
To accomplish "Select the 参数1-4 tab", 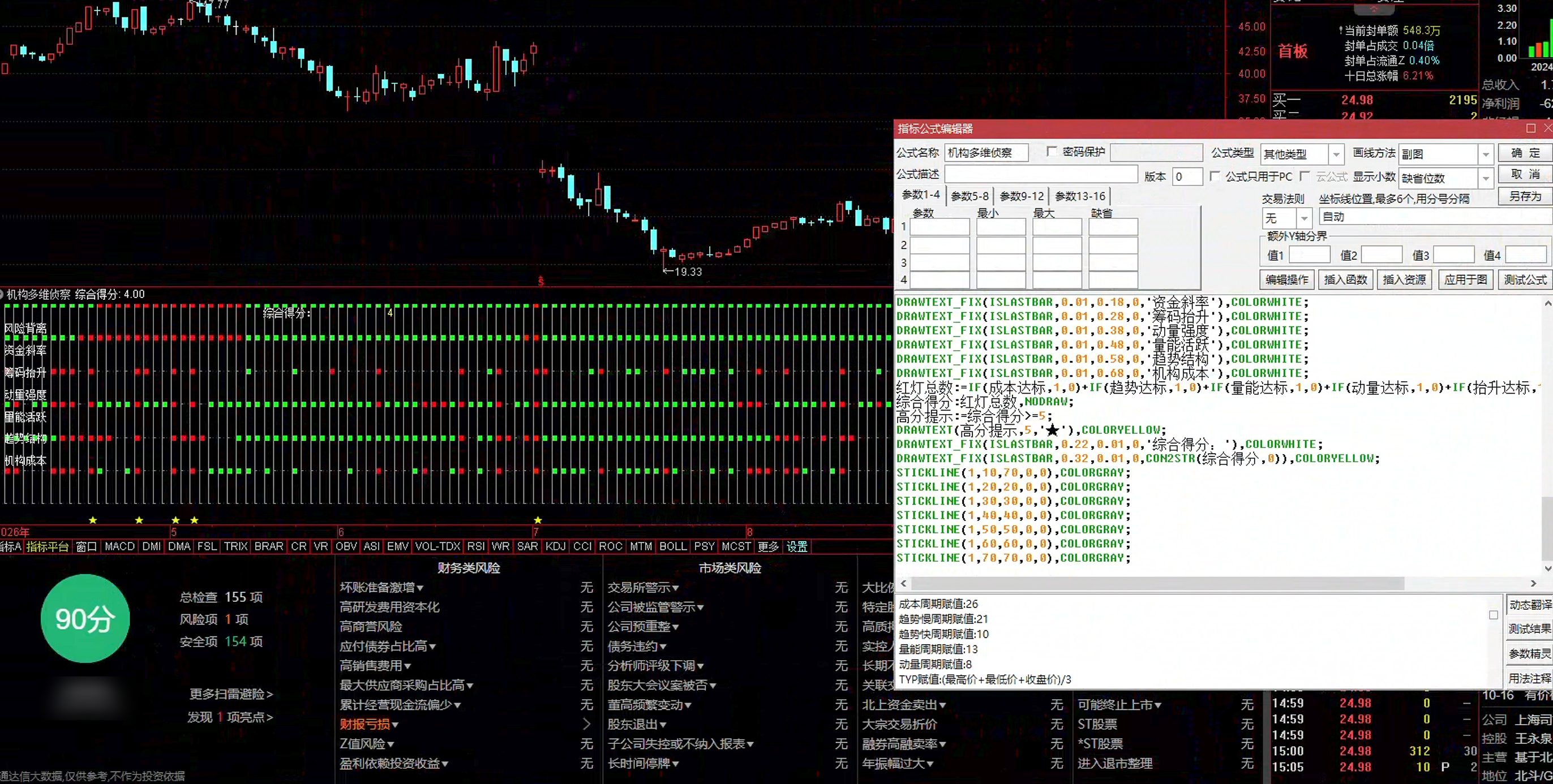I will [921, 195].
